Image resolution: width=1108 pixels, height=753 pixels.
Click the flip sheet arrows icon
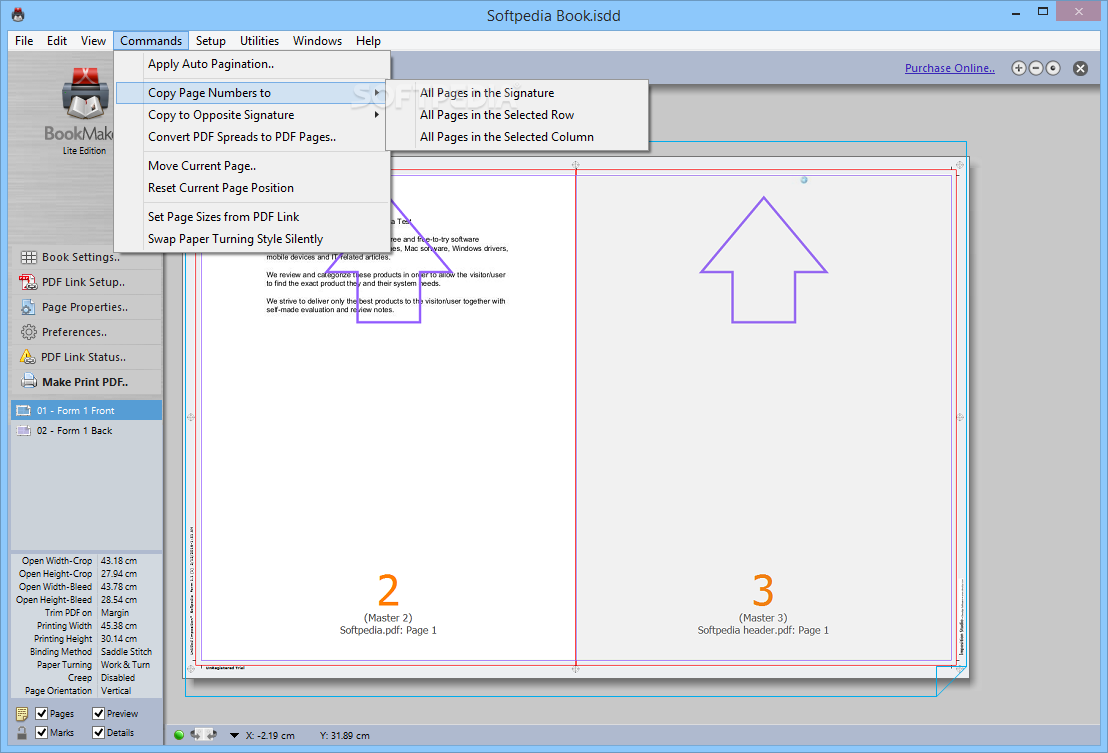tap(204, 735)
